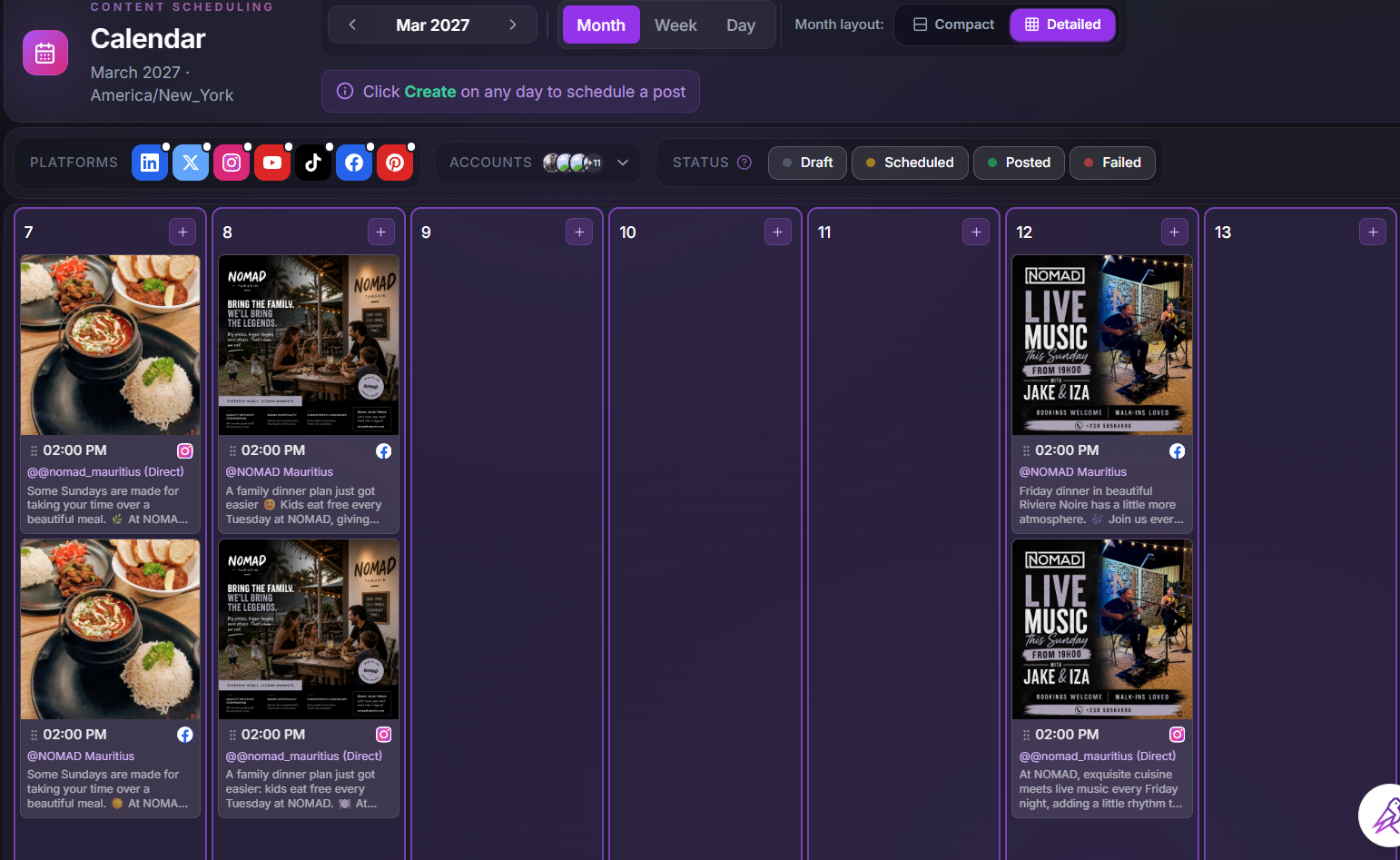1400x860 pixels.
Task: Open the Mar 2027 month picker
Action: tap(432, 25)
